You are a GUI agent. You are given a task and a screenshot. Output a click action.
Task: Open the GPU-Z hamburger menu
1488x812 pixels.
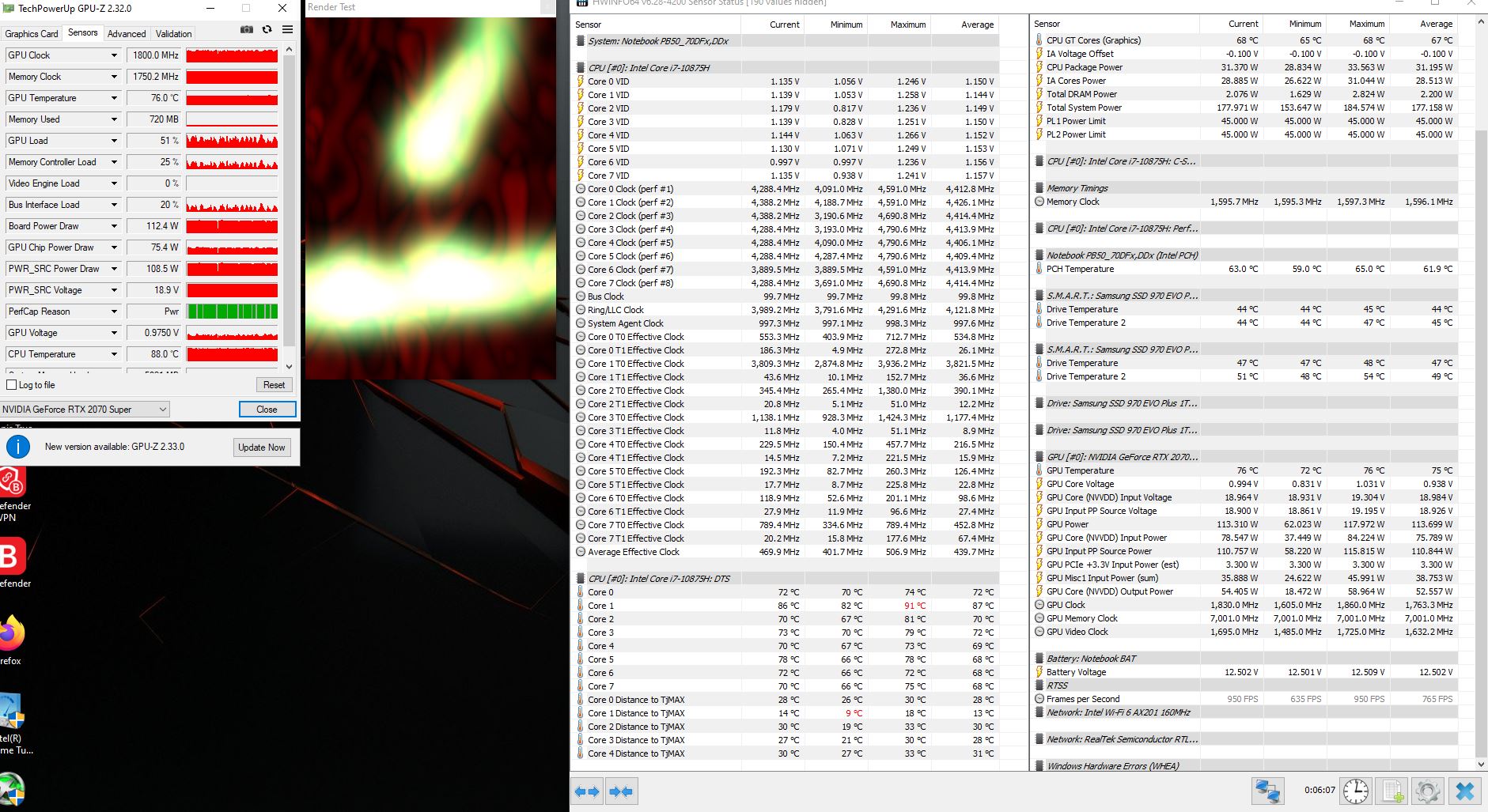[287, 29]
